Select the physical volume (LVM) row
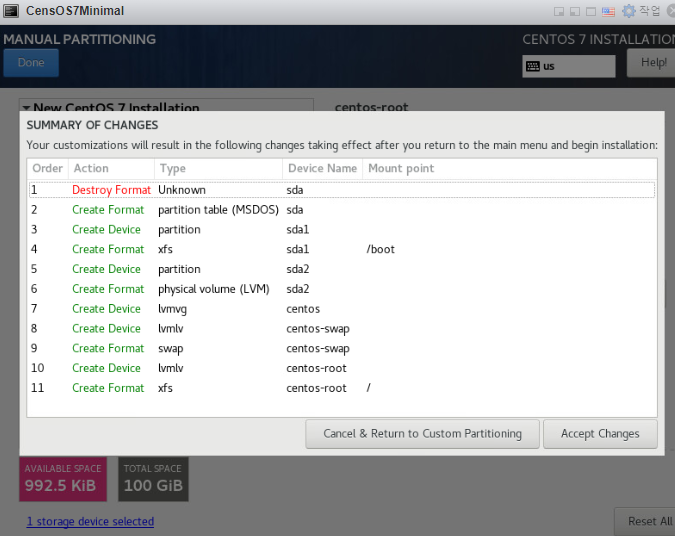675x536 pixels. click(x=342, y=289)
